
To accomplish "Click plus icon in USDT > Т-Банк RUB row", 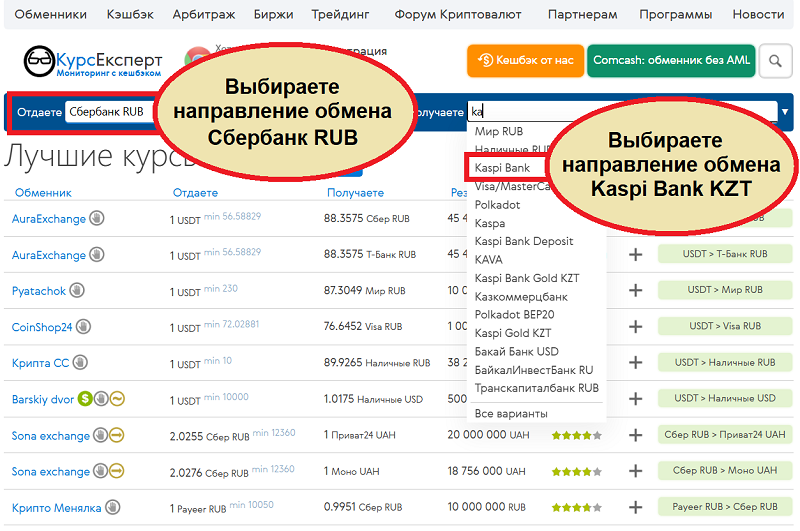I will coord(635,254).
